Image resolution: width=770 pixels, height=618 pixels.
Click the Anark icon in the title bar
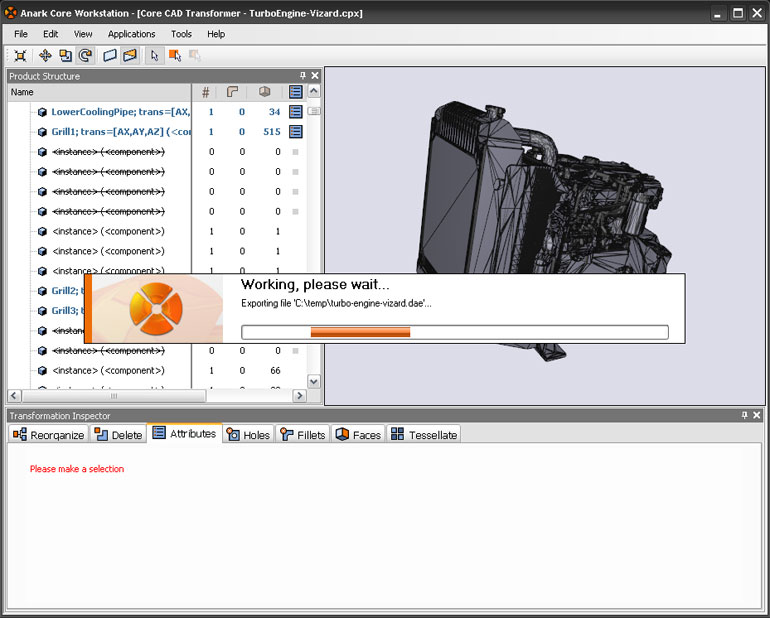10,12
